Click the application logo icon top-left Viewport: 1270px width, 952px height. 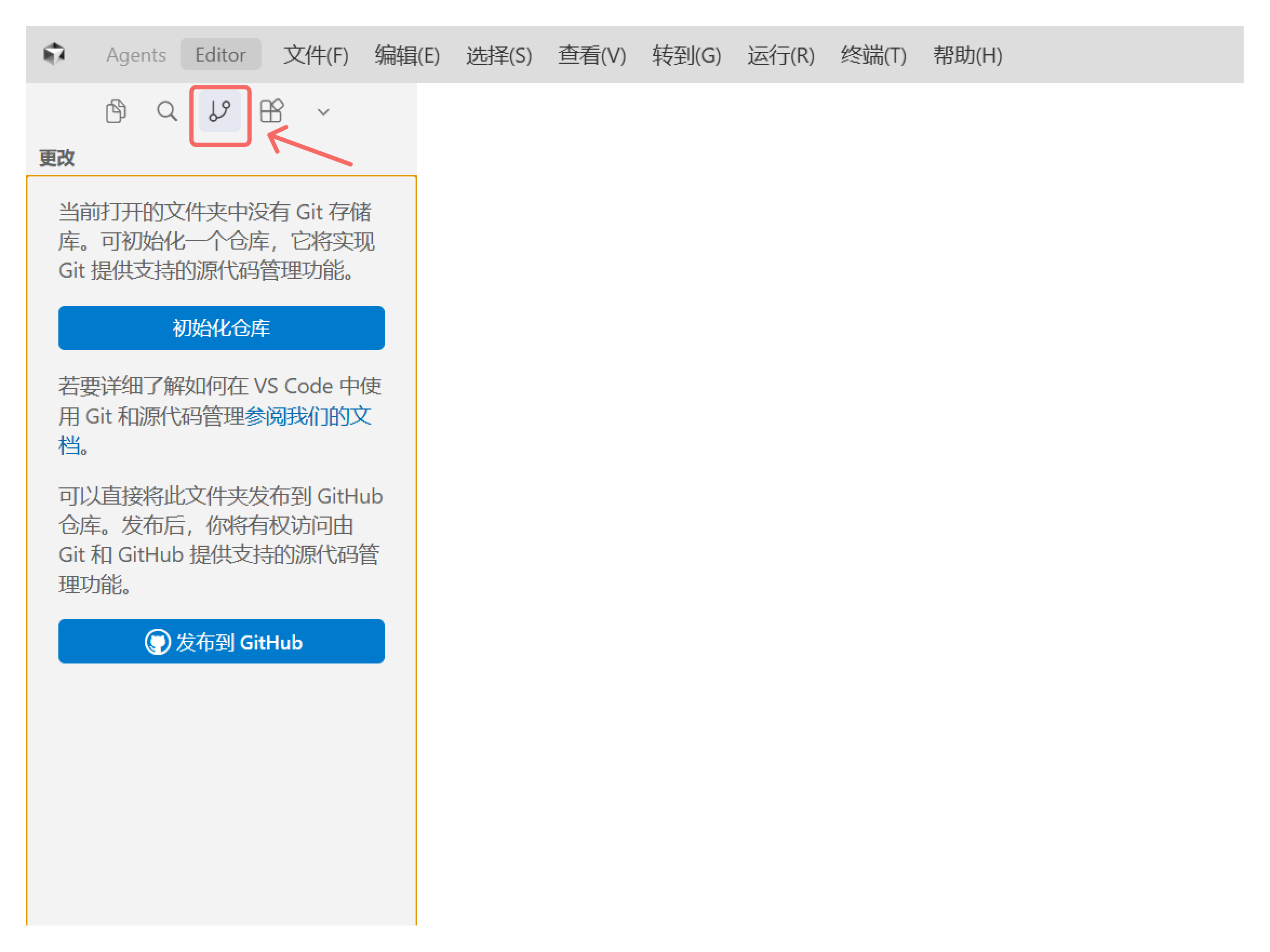click(x=54, y=53)
